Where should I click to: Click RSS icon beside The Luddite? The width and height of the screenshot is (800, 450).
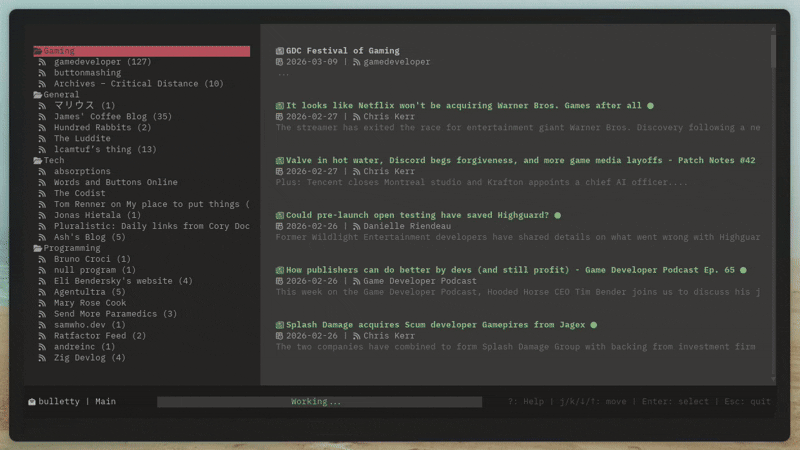tap(42, 139)
